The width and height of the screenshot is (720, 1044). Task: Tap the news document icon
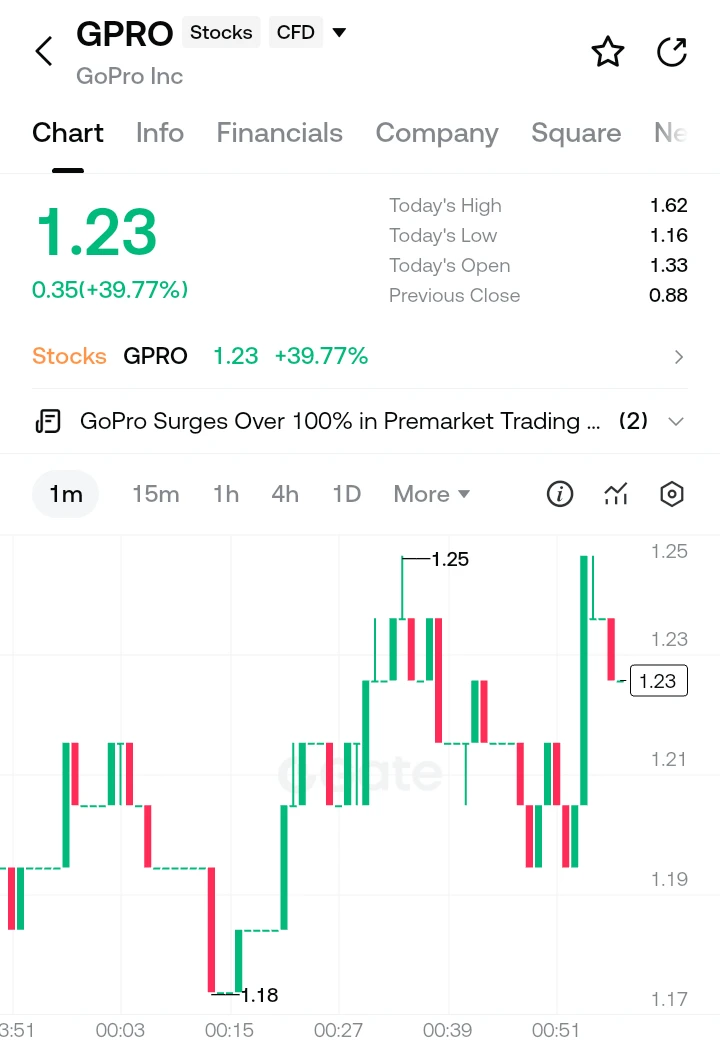[48, 421]
